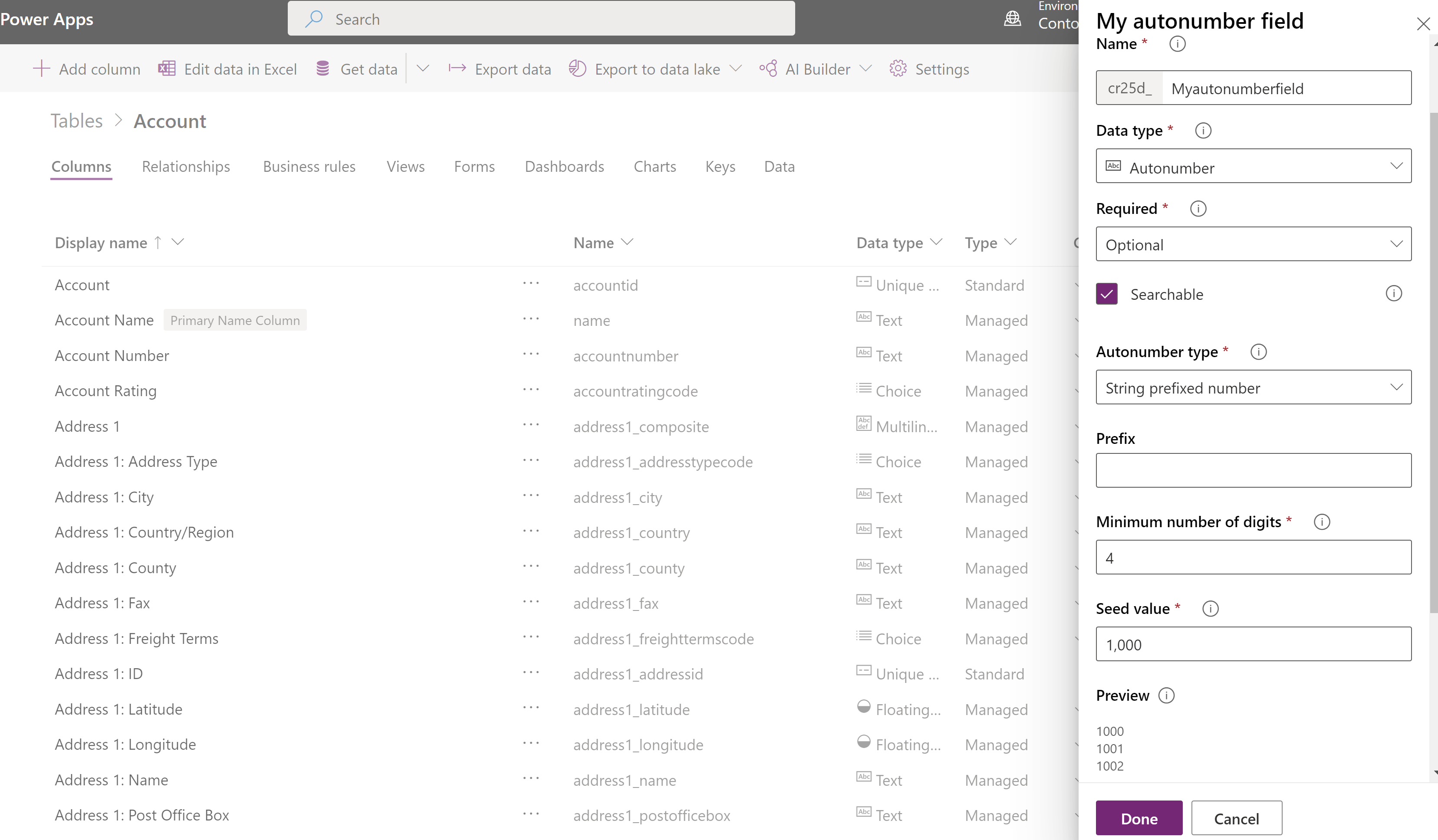Expand the Required field dropdown

(1253, 244)
